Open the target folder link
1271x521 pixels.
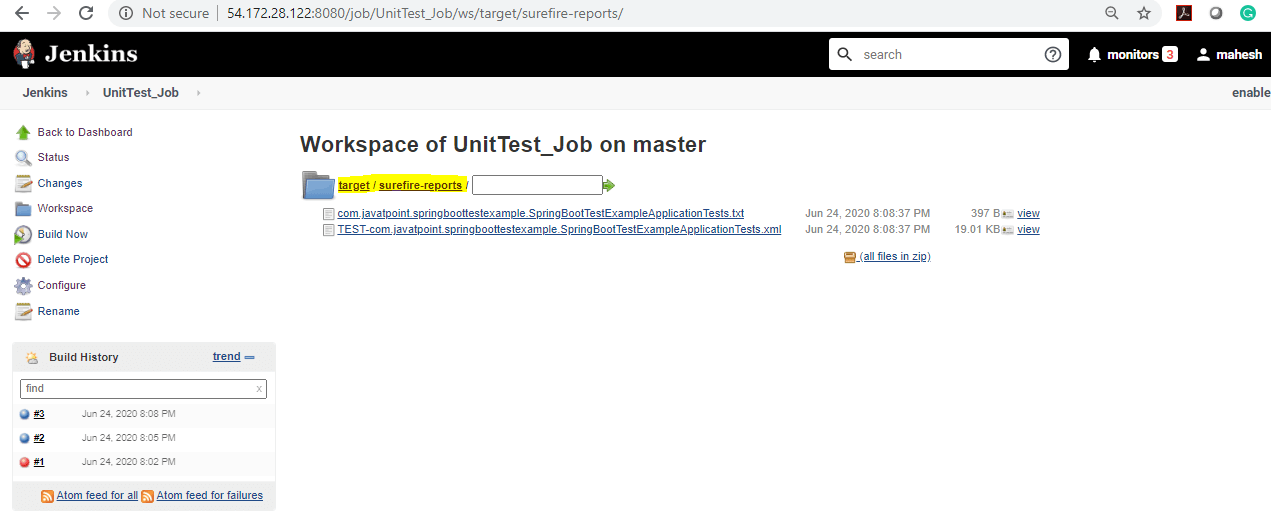354,185
